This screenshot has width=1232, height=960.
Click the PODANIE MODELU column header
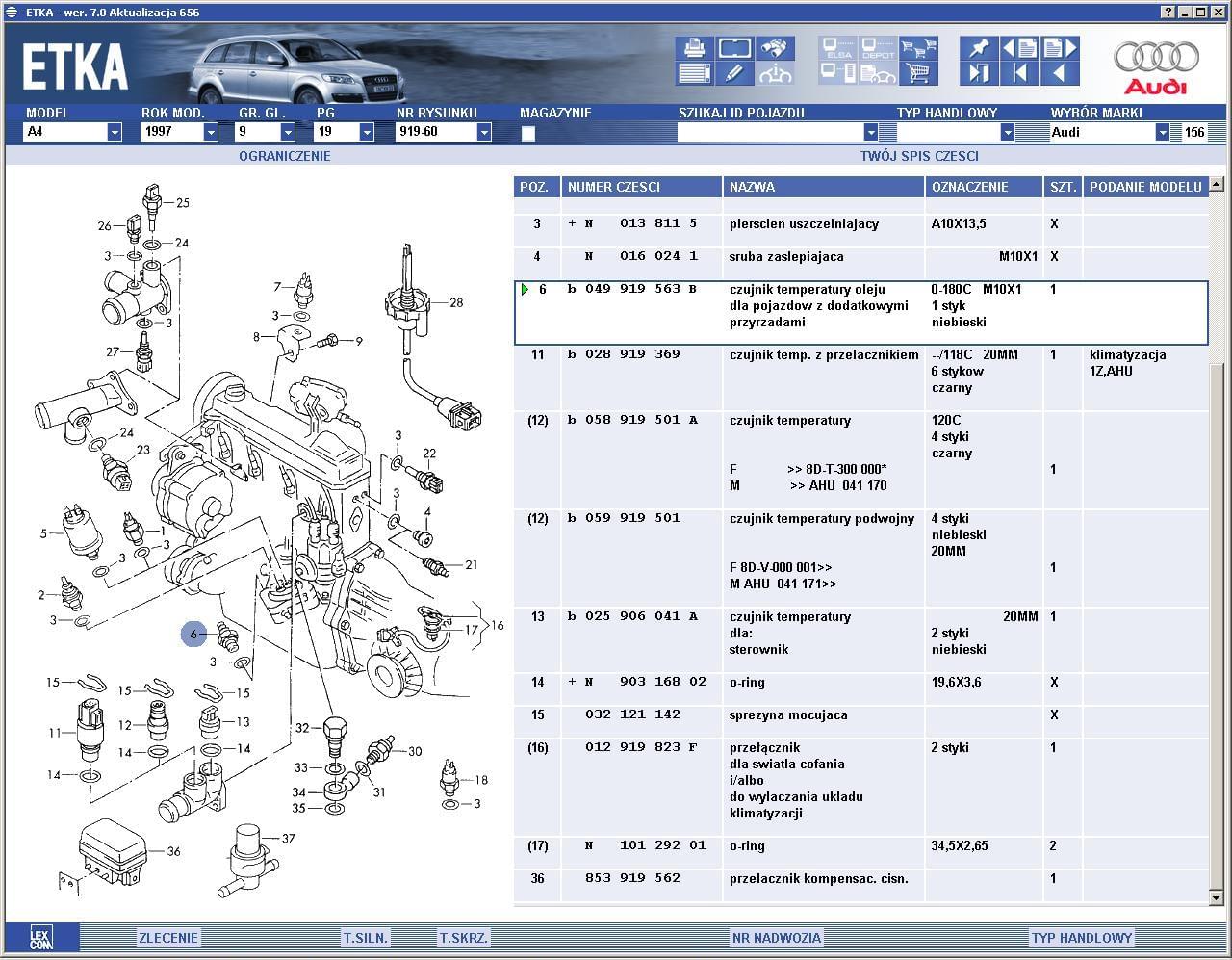point(1145,187)
